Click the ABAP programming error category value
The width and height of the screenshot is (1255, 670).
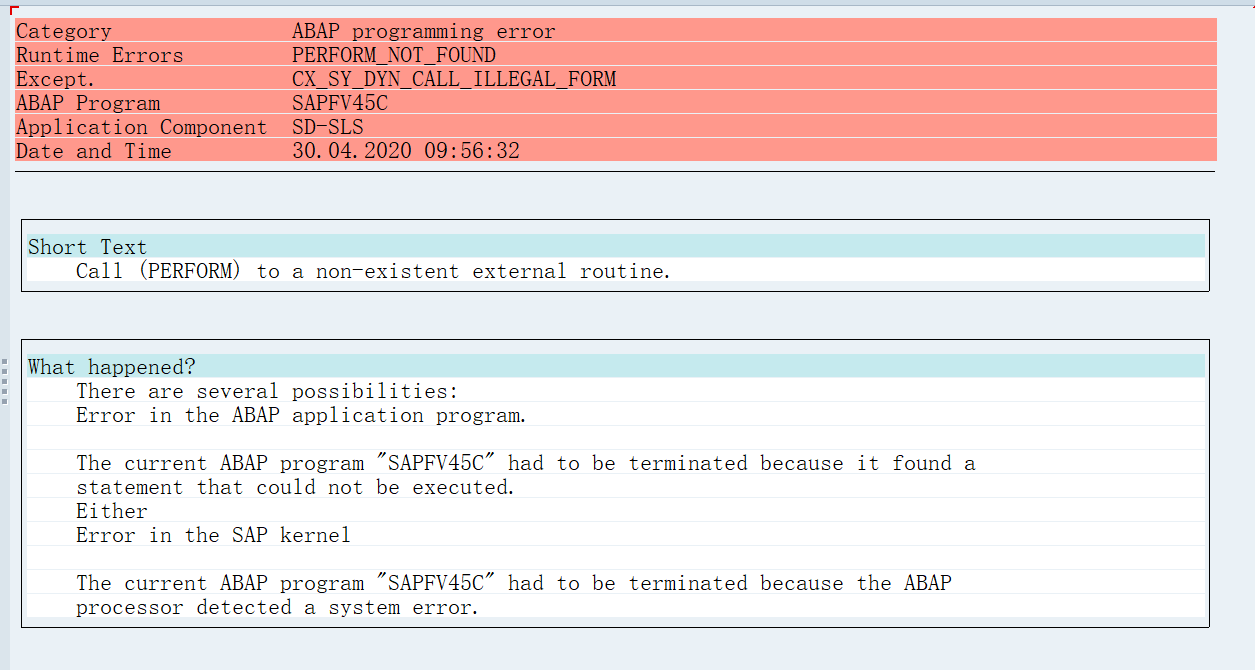coord(424,31)
